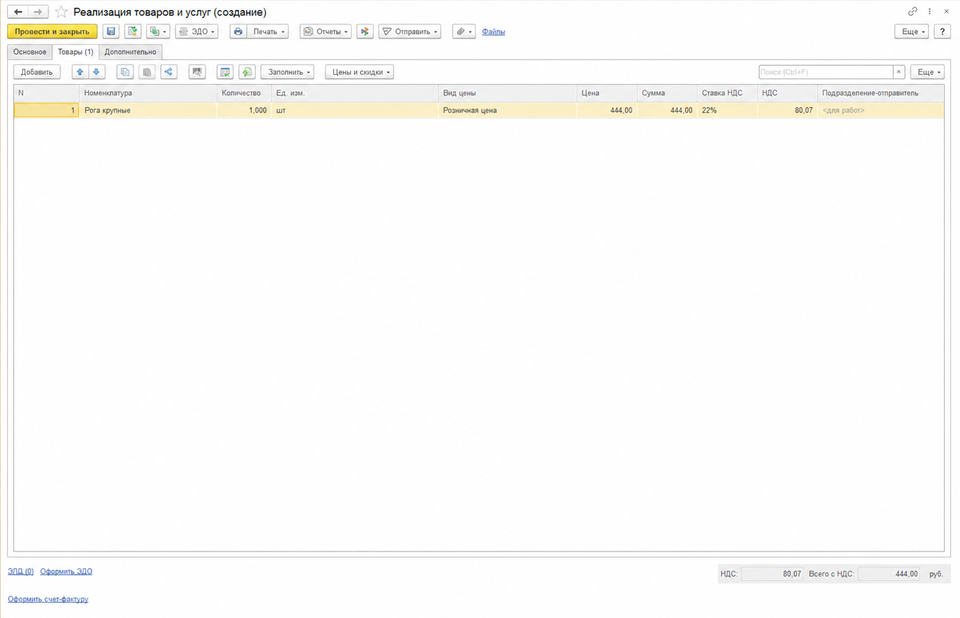Select the 80,07 VAT cell in row
The image size is (960, 618).
click(787, 110)
